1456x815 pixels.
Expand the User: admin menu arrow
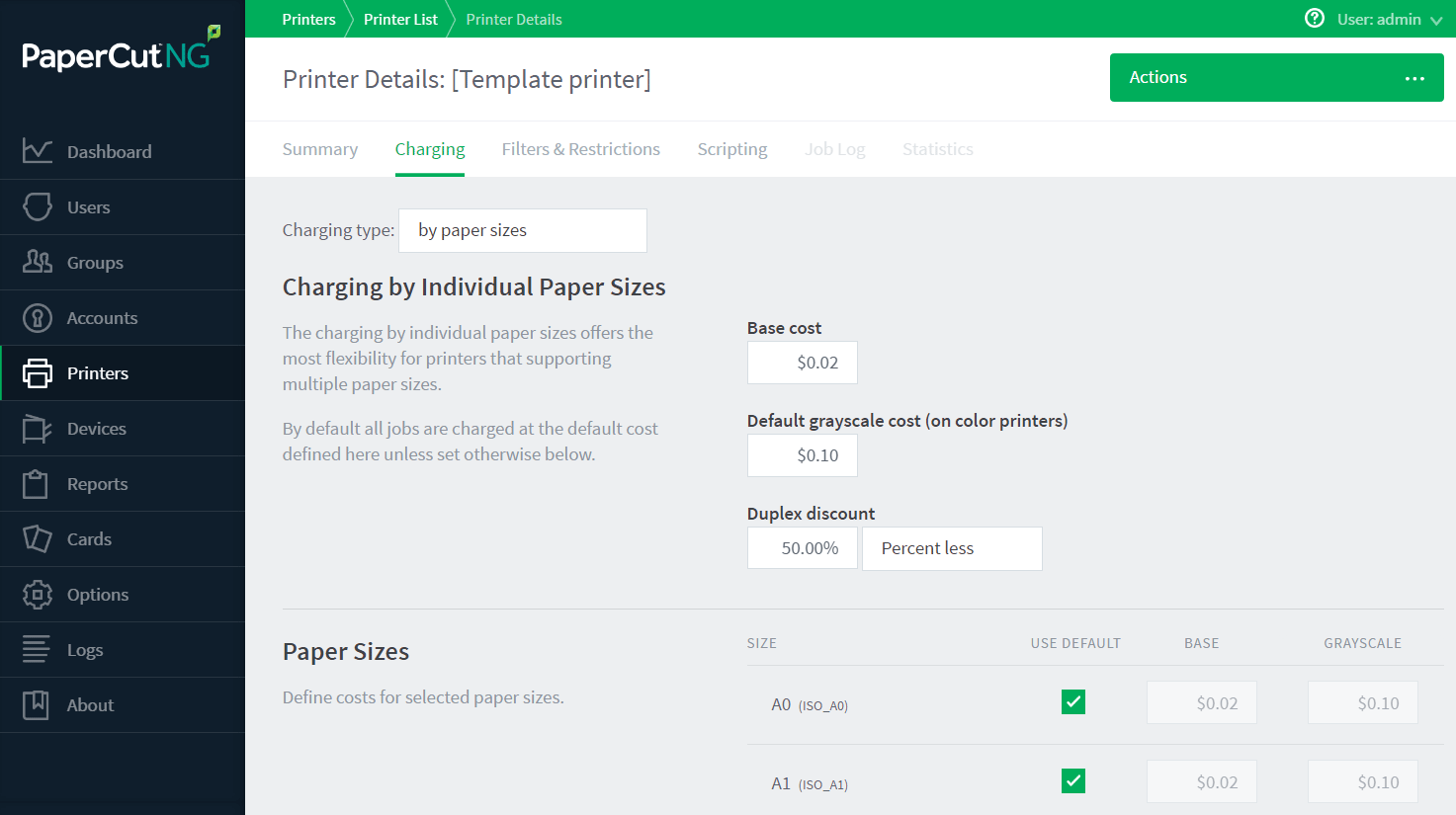click(1436, 20)
